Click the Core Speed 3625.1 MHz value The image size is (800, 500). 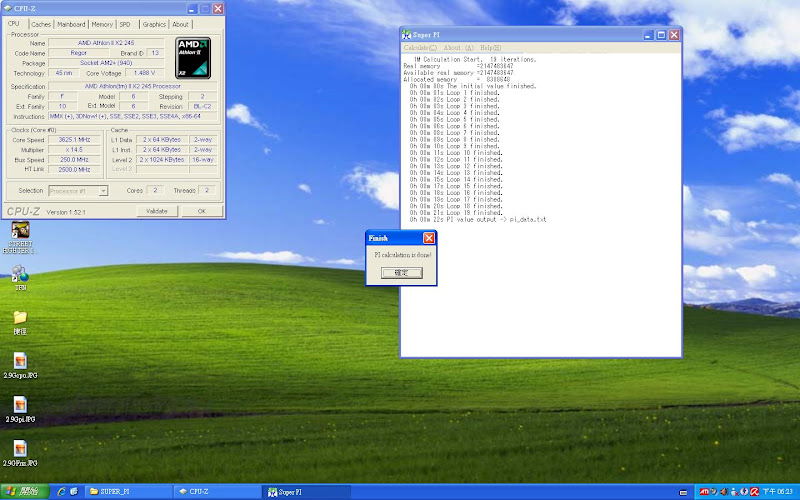click(x=74, y=140)
